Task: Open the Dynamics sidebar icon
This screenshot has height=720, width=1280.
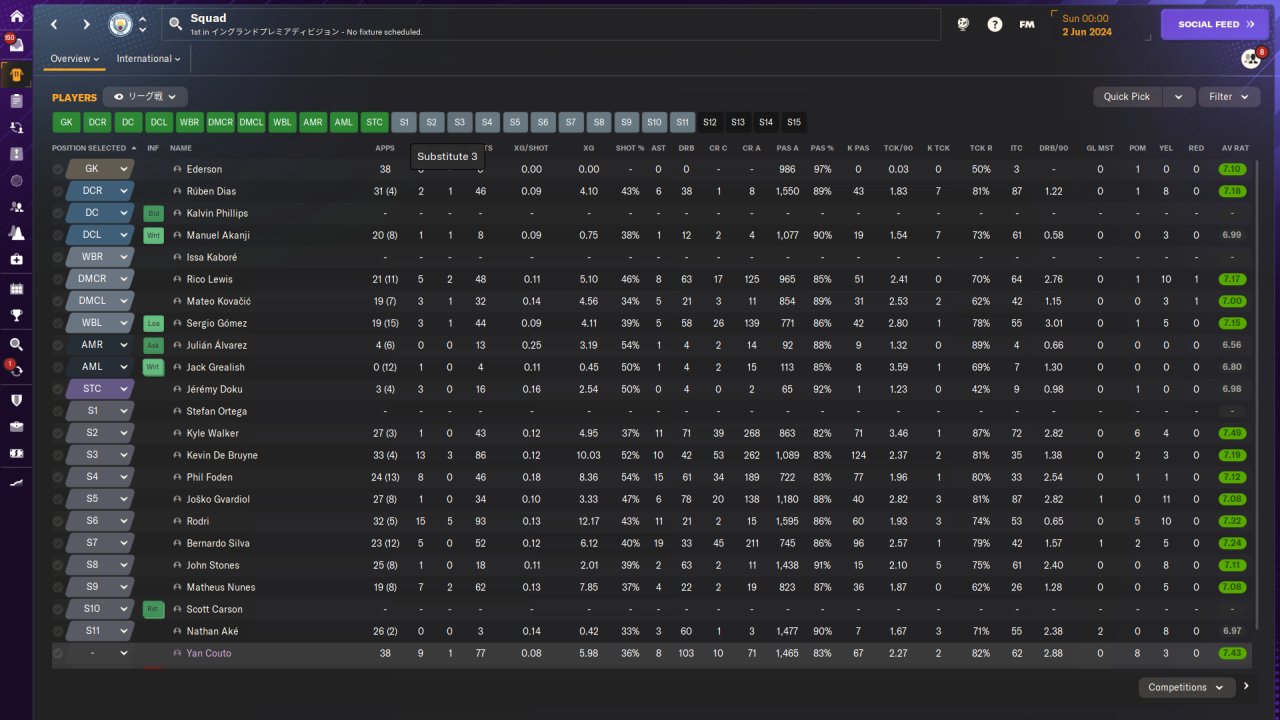Action: [16, 128]
